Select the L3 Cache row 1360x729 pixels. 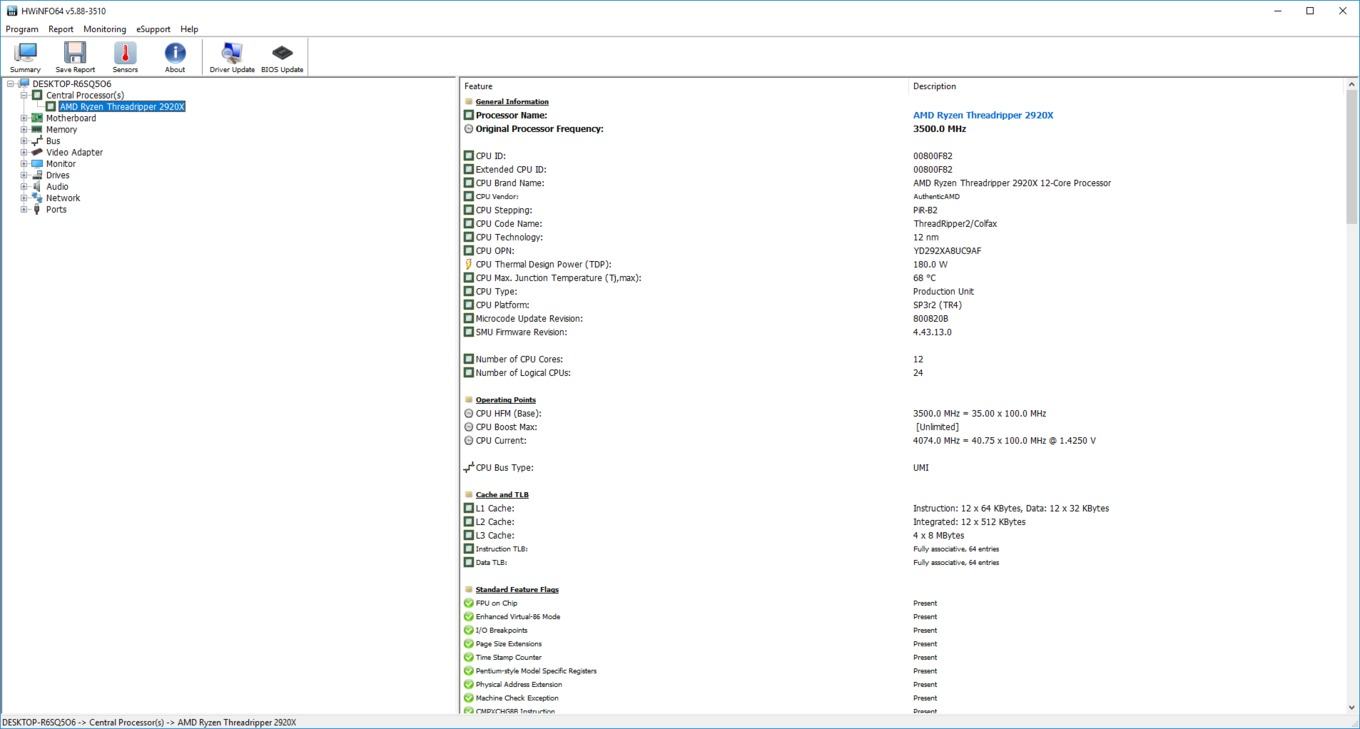point(903,536)
